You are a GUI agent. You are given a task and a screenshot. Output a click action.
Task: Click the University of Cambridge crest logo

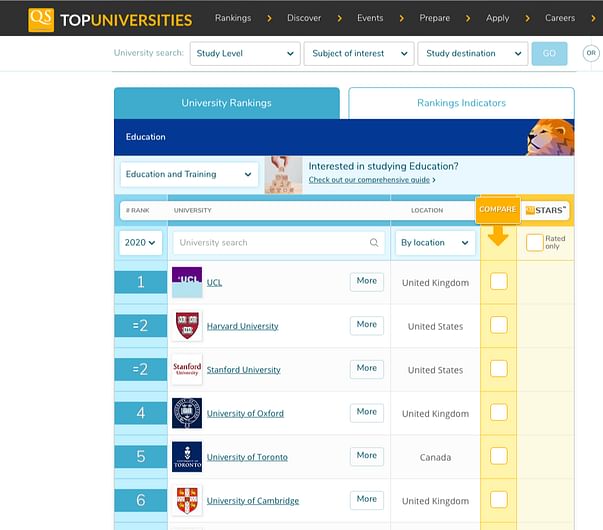tap(187, 500)
